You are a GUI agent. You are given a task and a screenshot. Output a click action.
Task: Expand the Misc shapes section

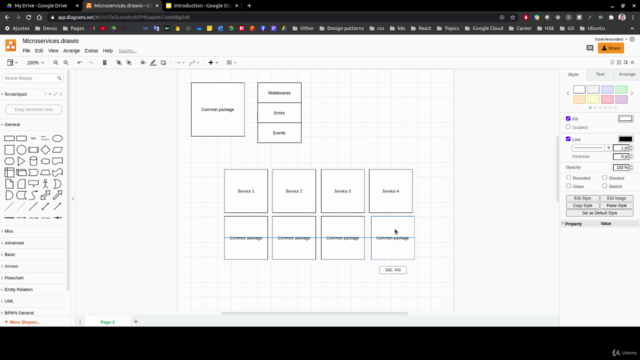9,231
